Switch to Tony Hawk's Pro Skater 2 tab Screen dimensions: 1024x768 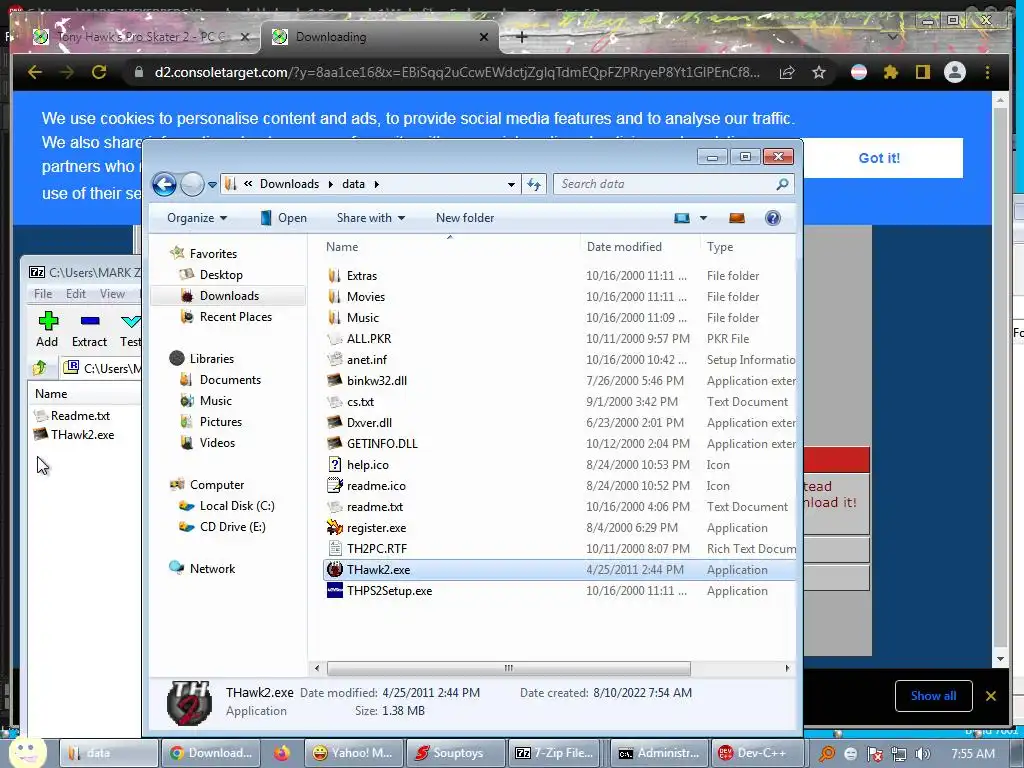click(139, 37)
